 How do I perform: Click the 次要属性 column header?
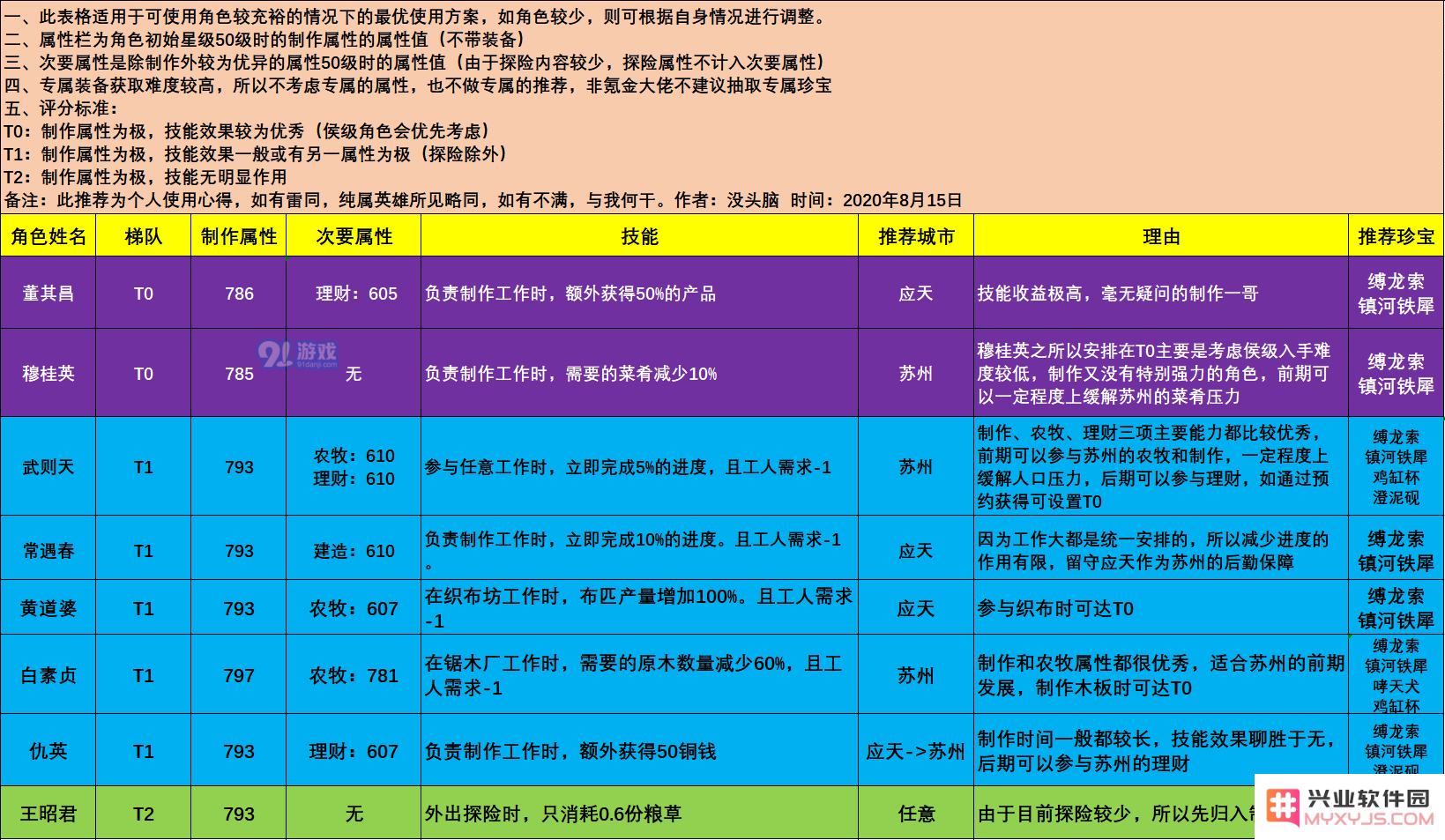tap(354, 236)
